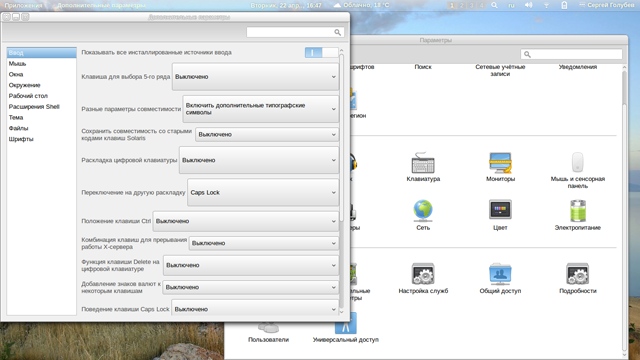Open volume indicator in top panel
The image size is (640, 360).
(x=529, y=5)
